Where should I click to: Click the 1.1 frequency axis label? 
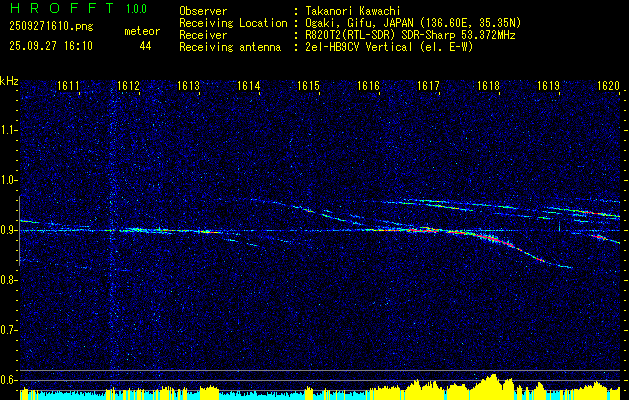tap(9, 130)
